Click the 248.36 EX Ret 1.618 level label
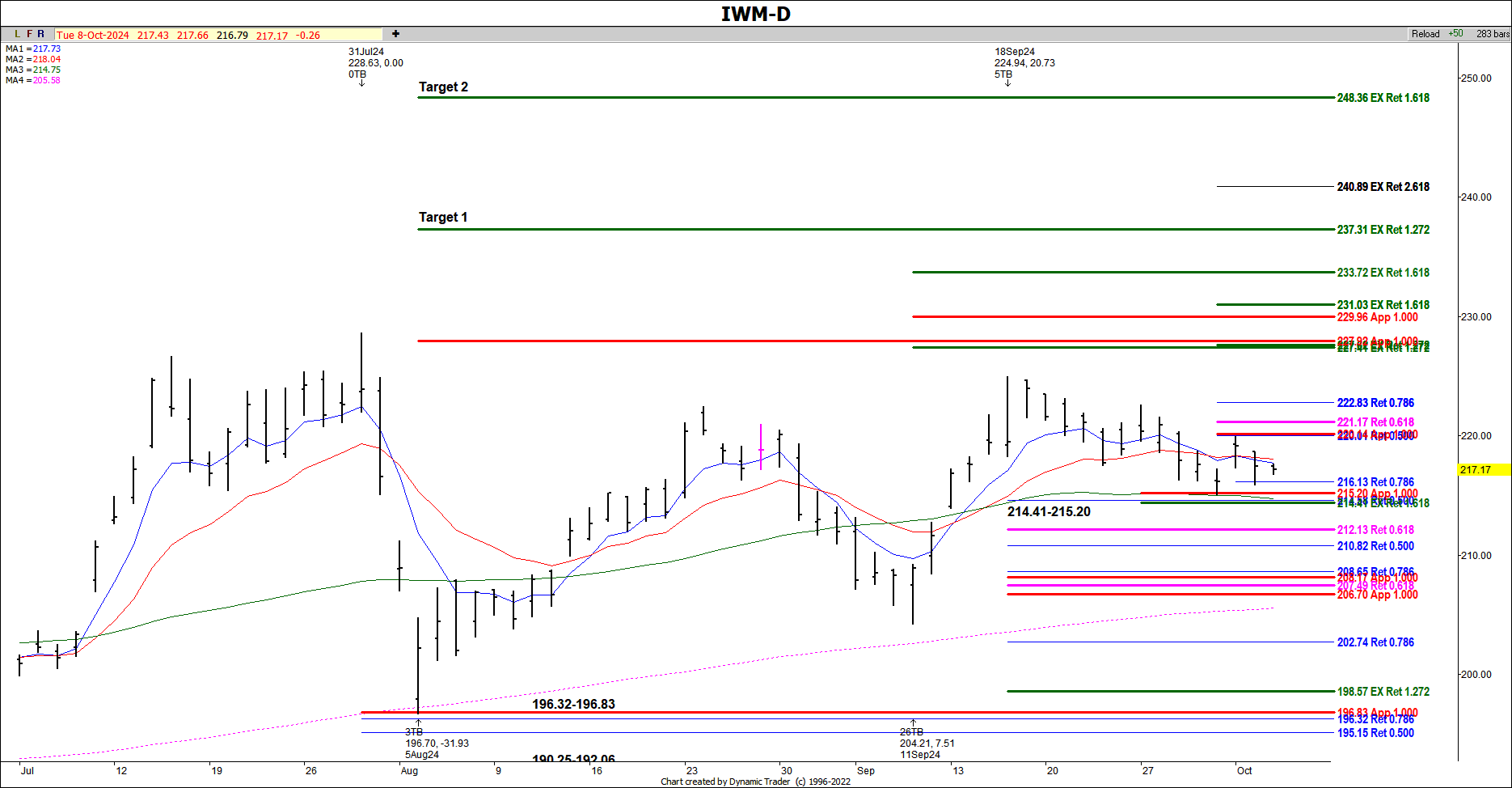Screen dimensions: 1512x788 [x=1383, y=98]
